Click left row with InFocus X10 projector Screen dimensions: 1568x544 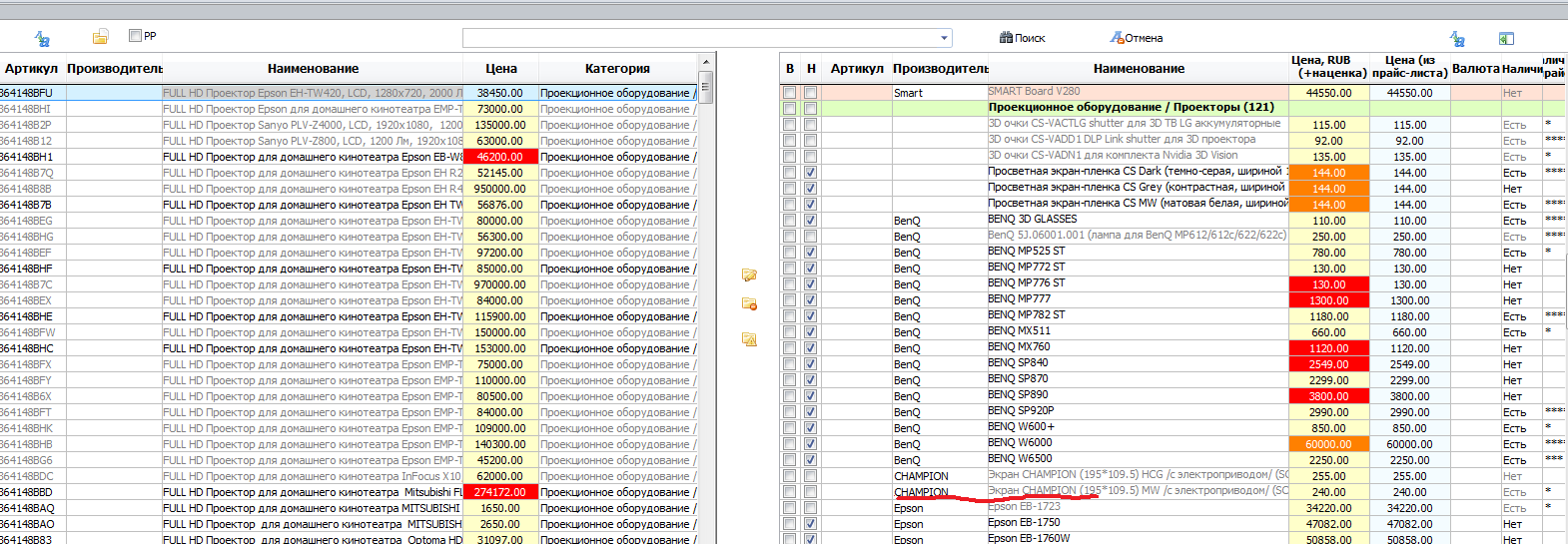(348, 476)
